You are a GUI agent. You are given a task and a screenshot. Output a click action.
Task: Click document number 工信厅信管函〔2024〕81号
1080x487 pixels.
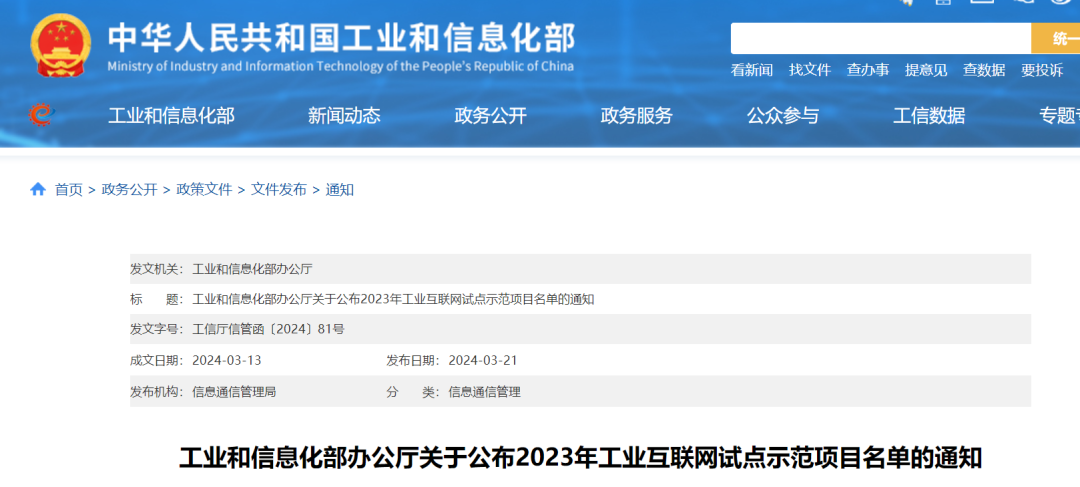coord(268,329)
